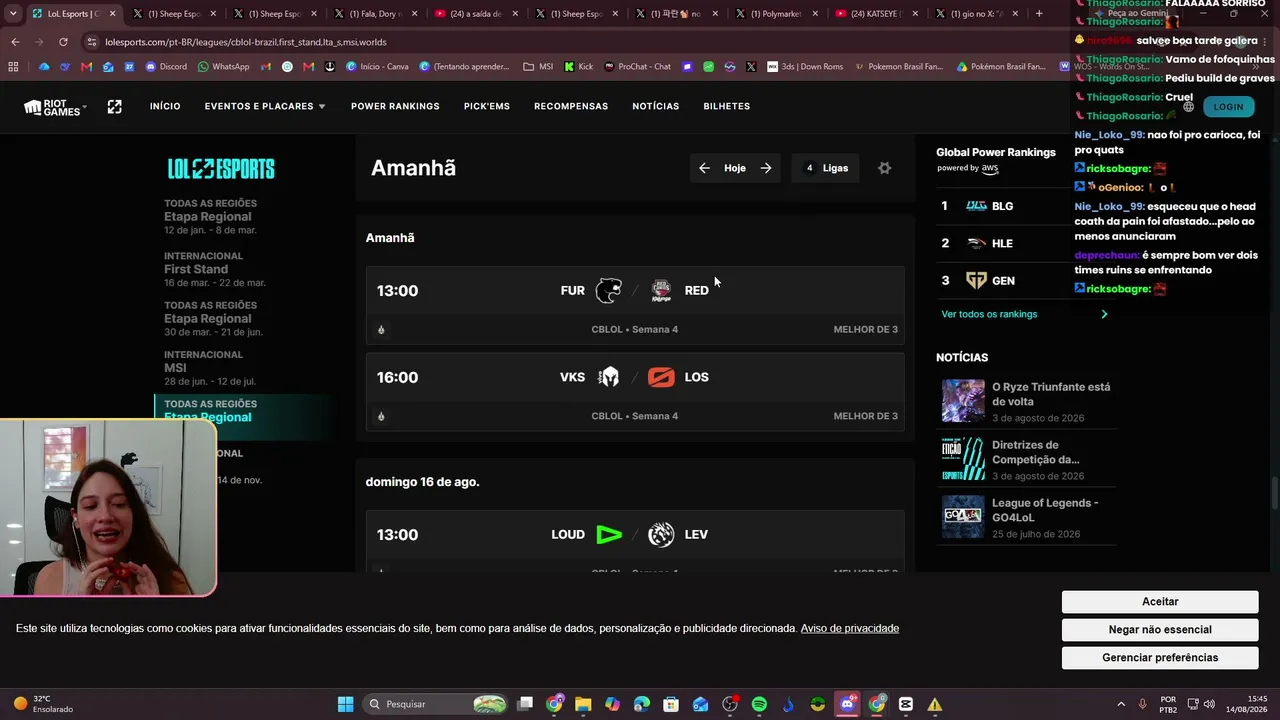The image size is (1280, 720).
Task: Open the VKS vs LOS 16:00 match
Action: point(635,391)
